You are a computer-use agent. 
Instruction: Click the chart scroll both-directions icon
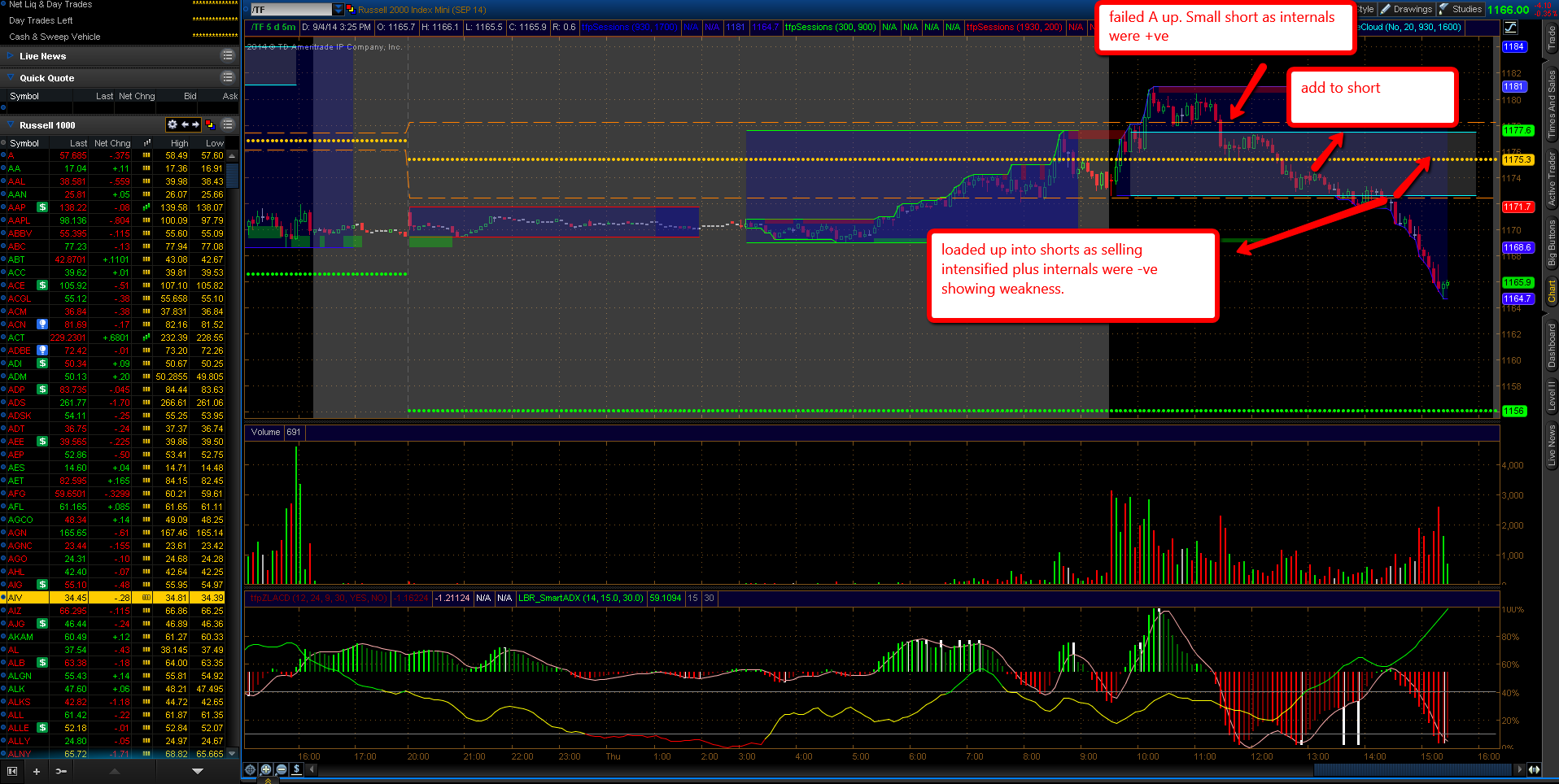click(1534, 769)
